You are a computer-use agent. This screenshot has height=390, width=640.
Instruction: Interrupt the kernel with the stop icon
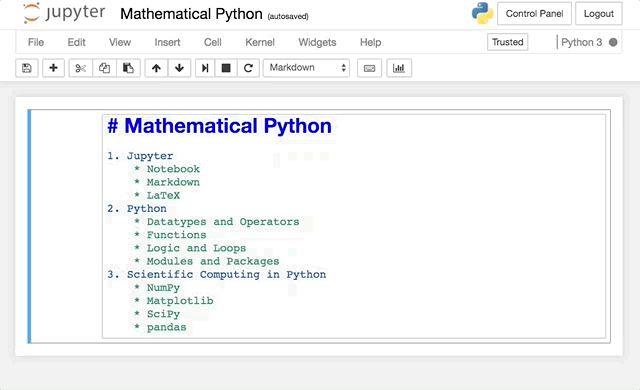tap(226, 68)
